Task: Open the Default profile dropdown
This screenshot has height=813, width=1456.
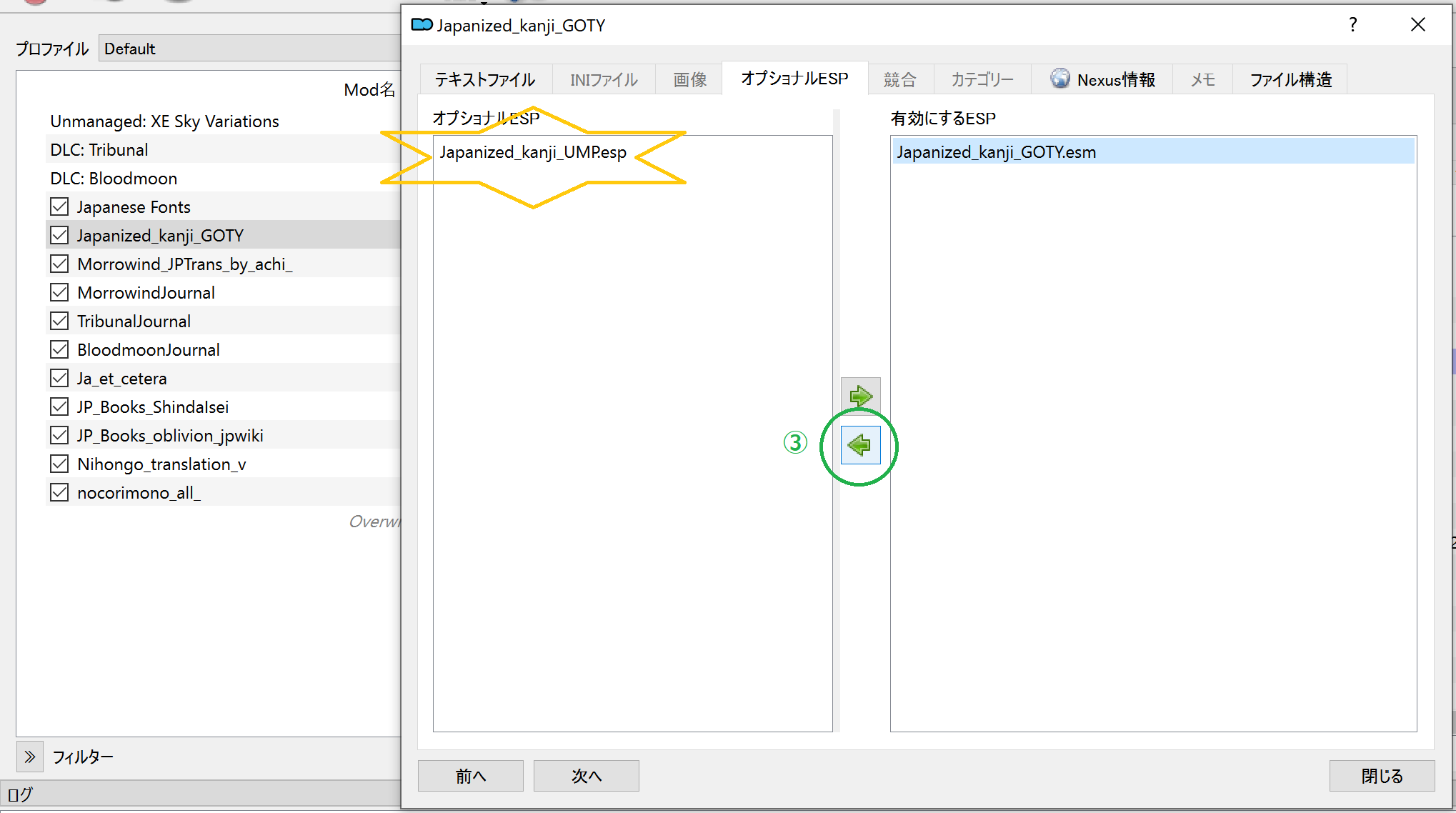Action: [x=250, y=49]
